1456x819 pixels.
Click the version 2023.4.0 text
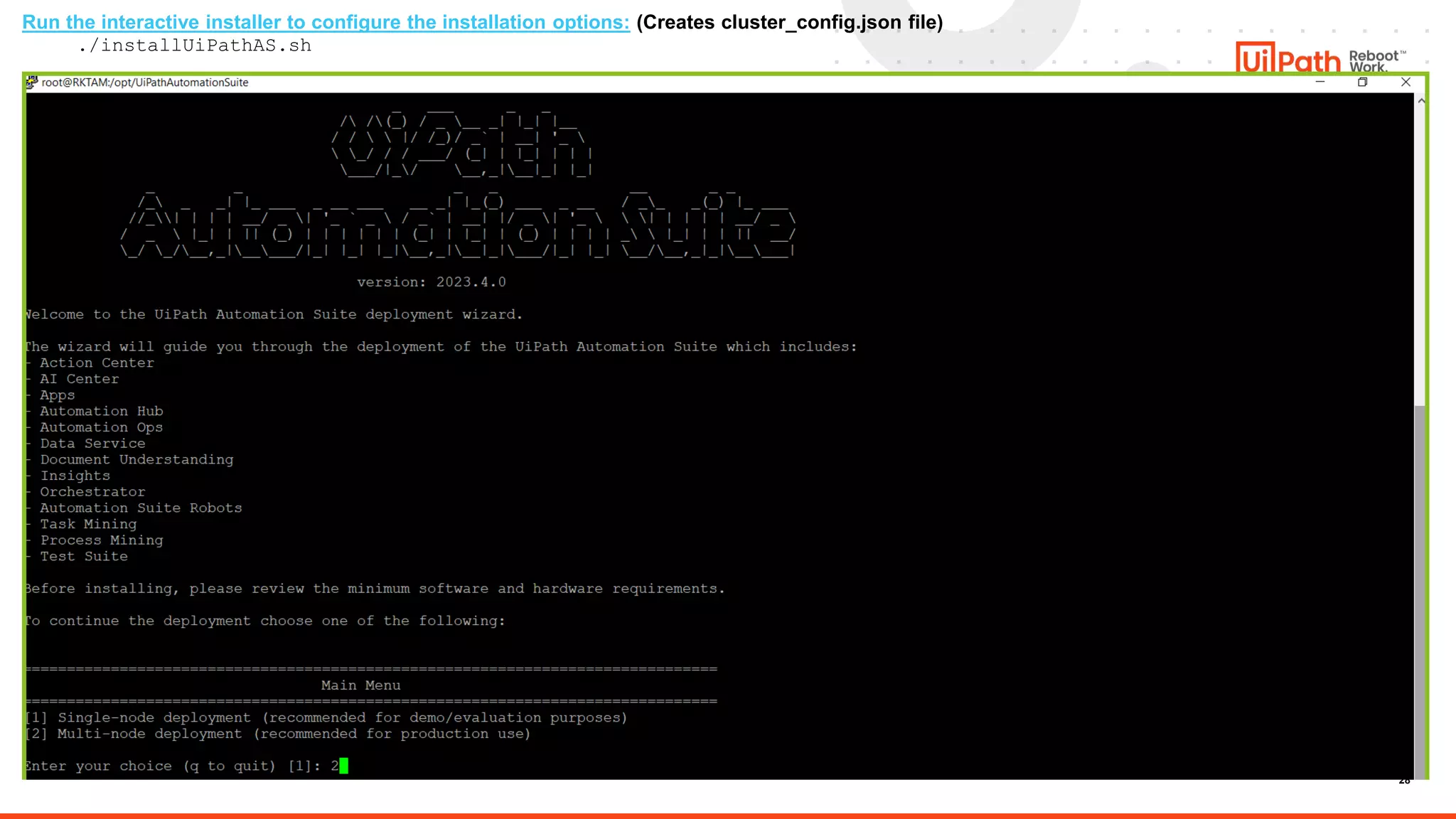pyautogui.click(x=431, y=282)
